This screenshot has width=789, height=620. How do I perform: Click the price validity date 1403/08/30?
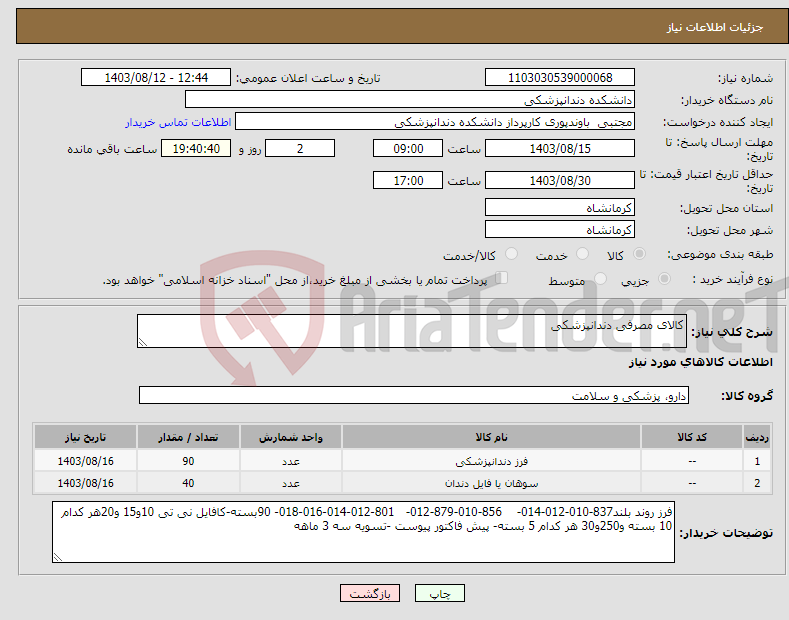pyautogui.click(x=560, y=180)
